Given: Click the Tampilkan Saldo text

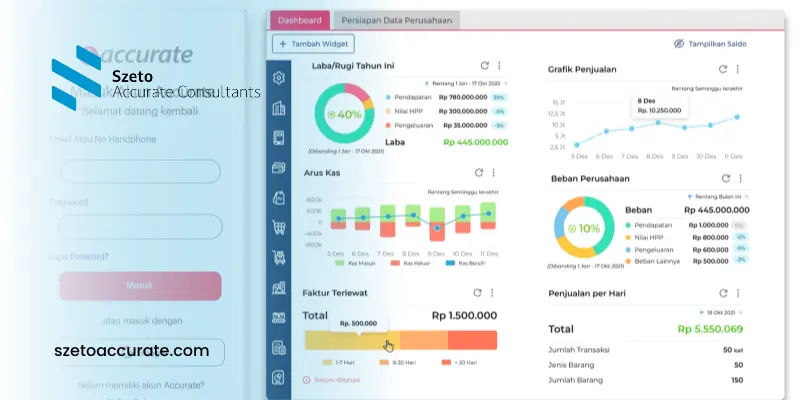Looking at the screenshot, I should point(717,44).
